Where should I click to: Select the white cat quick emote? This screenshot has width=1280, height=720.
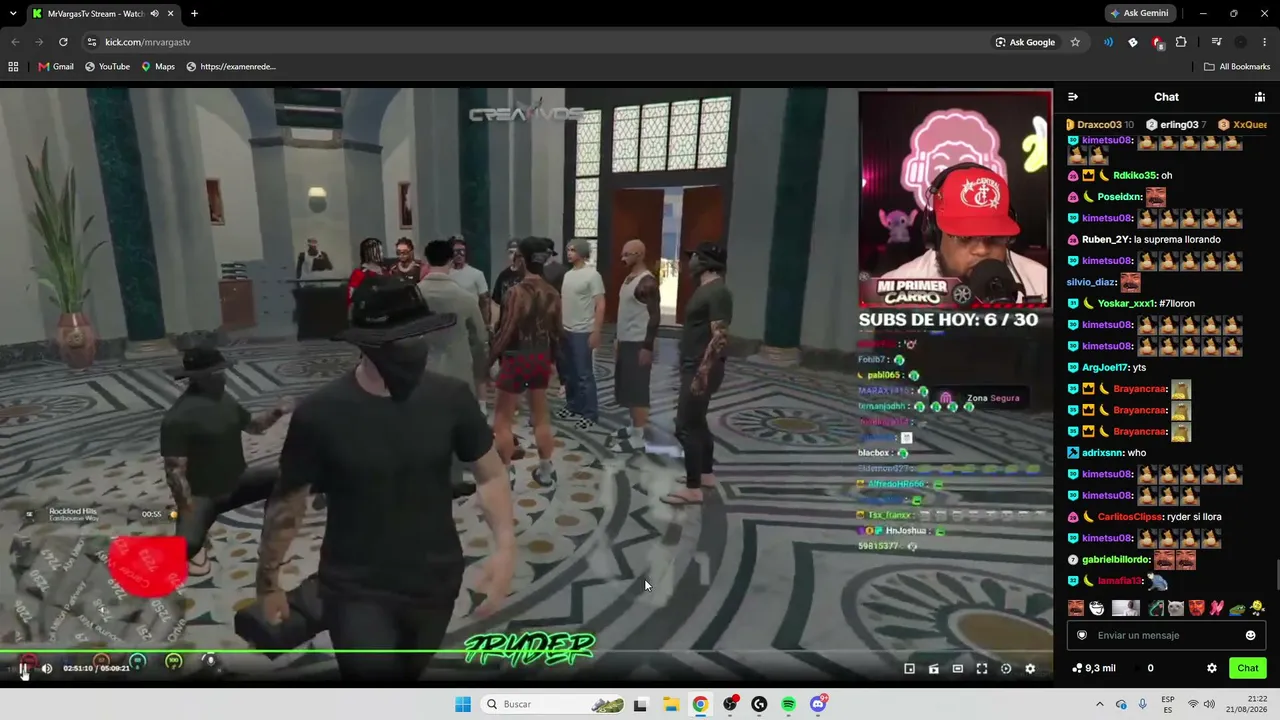(1176, 608)
